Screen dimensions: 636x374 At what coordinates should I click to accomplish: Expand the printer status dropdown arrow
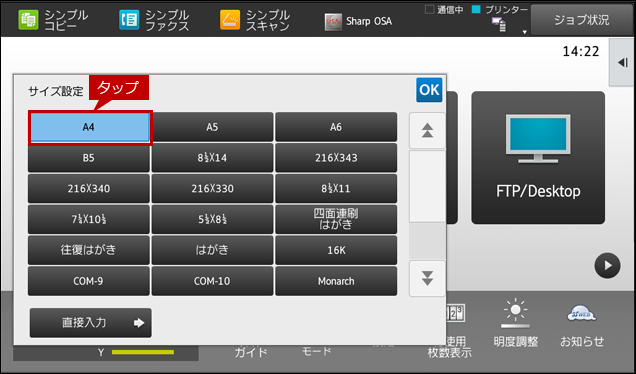click(524, 32)
